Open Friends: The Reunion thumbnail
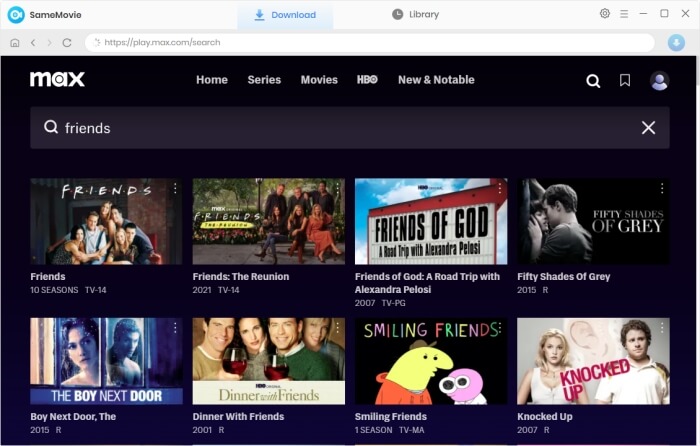The image size is (700, 446). point(268,221)
